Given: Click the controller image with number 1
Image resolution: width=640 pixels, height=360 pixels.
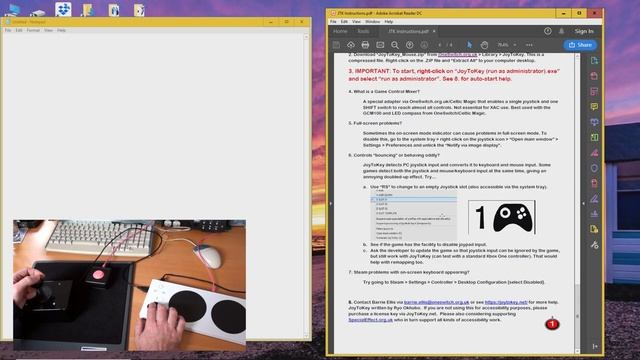Looking at the screenshot, I should 502,217.
